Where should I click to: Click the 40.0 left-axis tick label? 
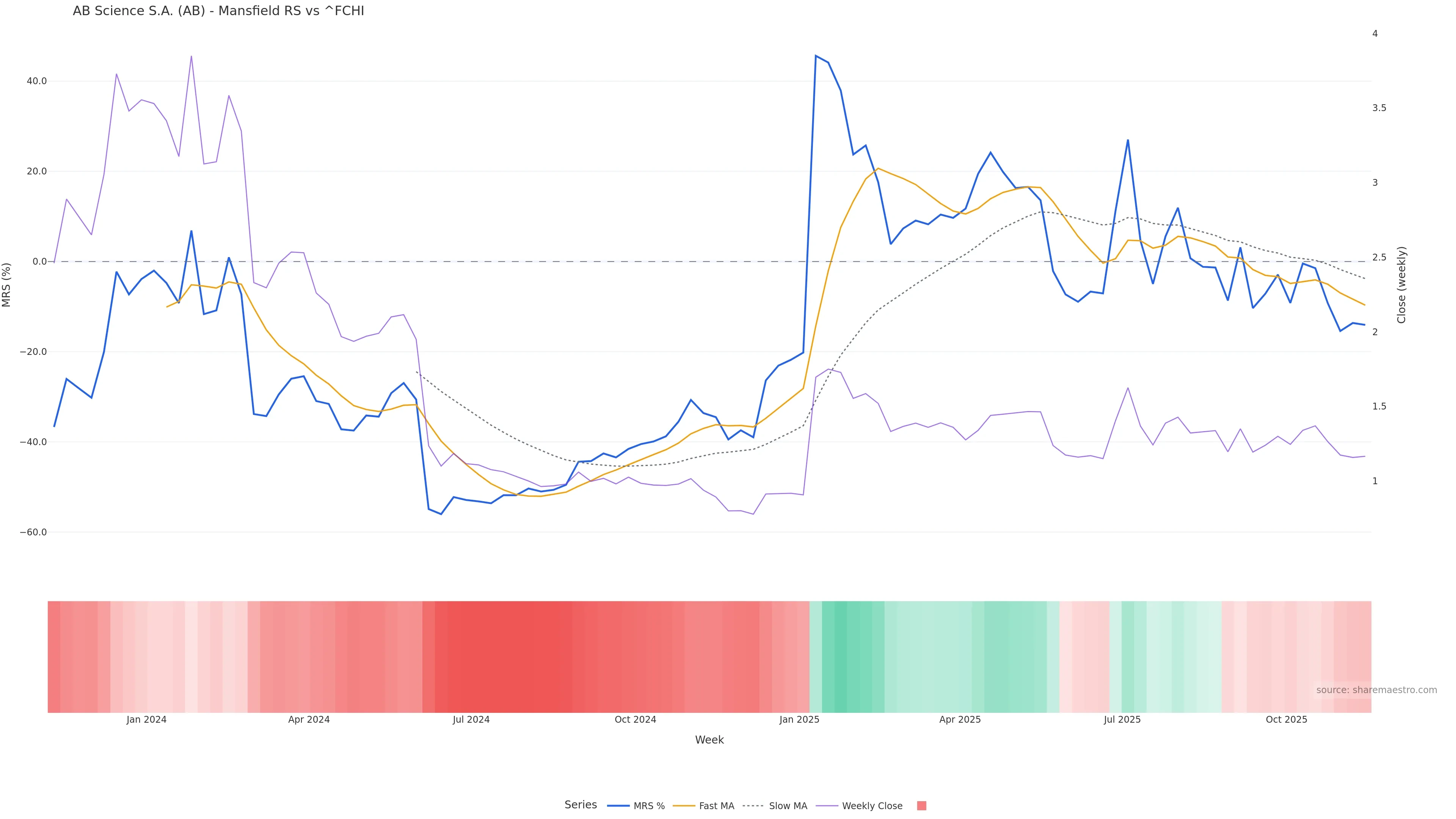click(37, 82)
